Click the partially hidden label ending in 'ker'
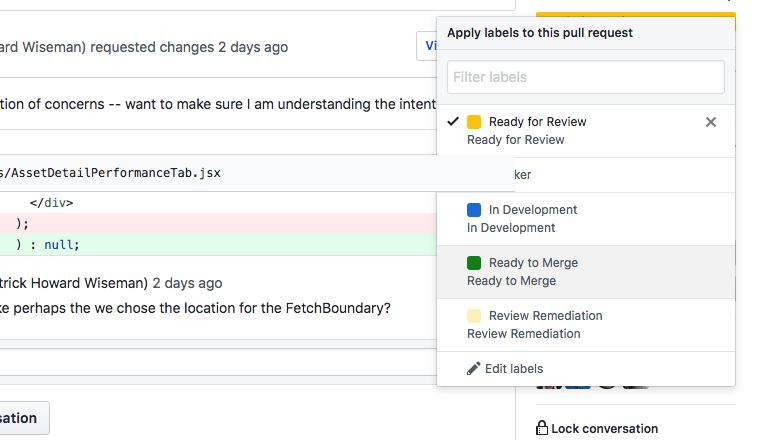 pos(625,175)
